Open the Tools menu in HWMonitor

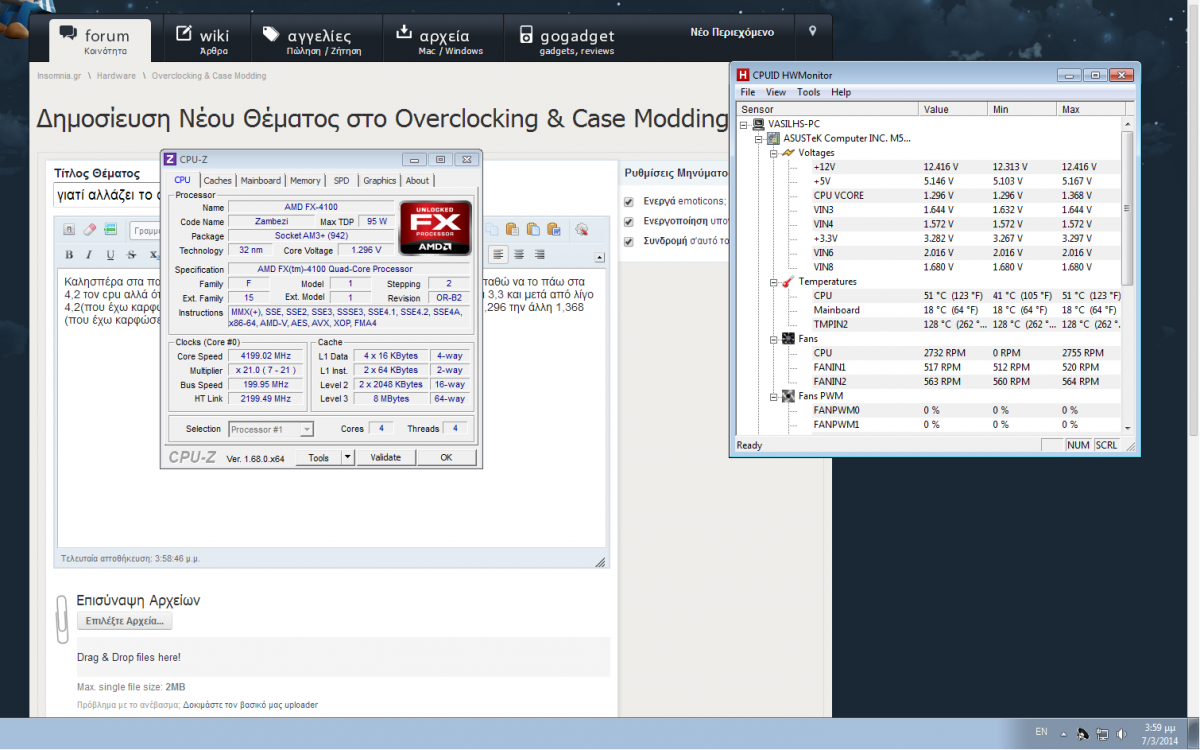tap(808, 92)
